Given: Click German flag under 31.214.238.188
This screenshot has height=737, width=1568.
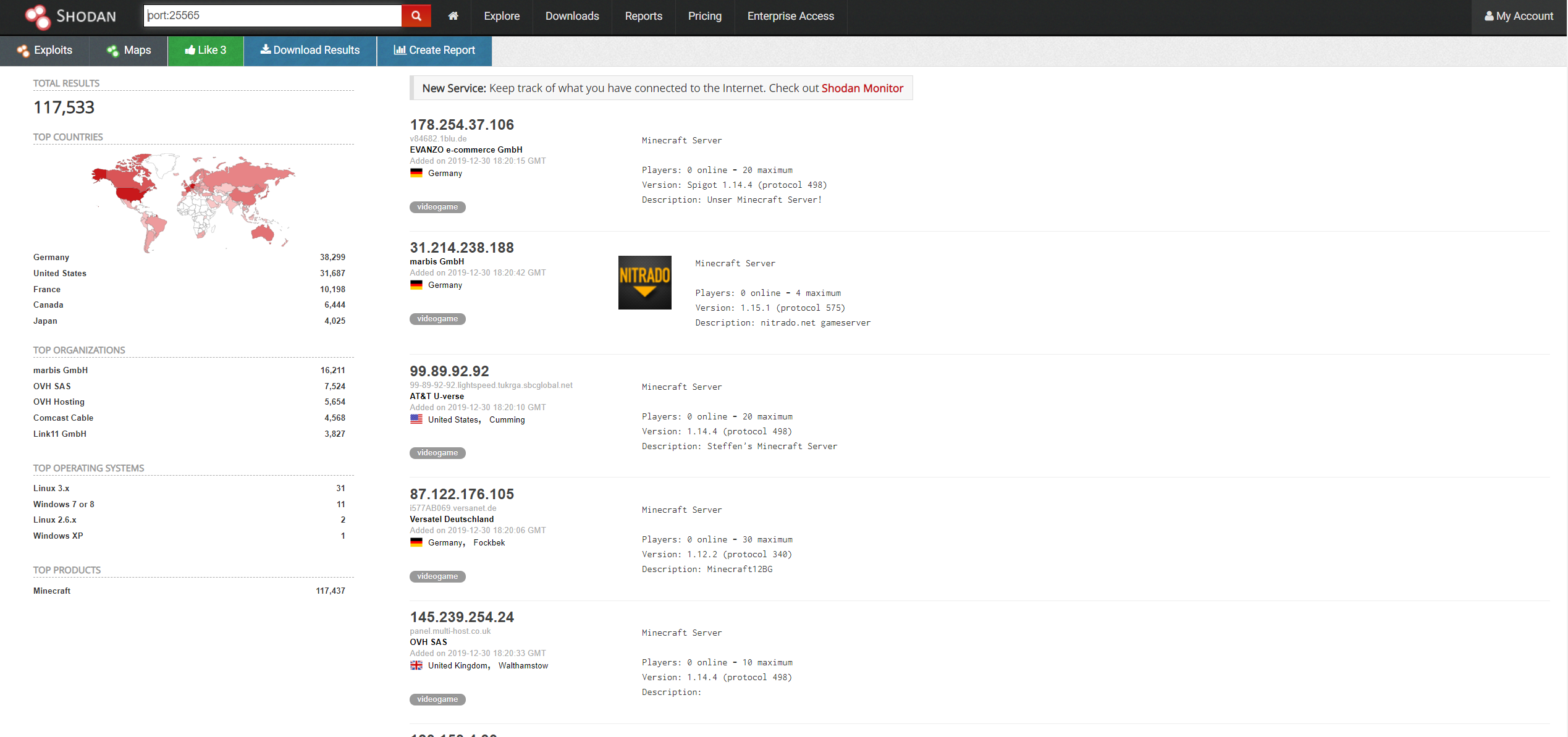Looking at the screenshot, I should [x=416, y=285].
